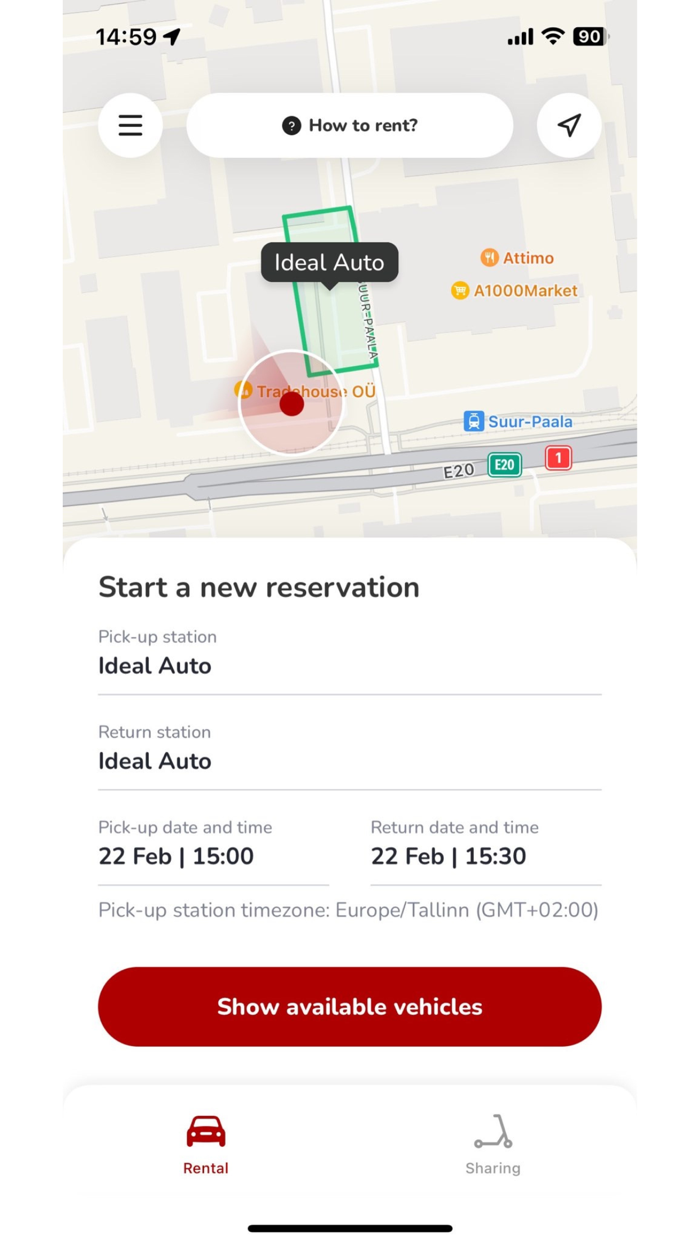Select the Attimo restaurant marker on the map
This screenshot has height=1244, width=700.
point(490,257)
